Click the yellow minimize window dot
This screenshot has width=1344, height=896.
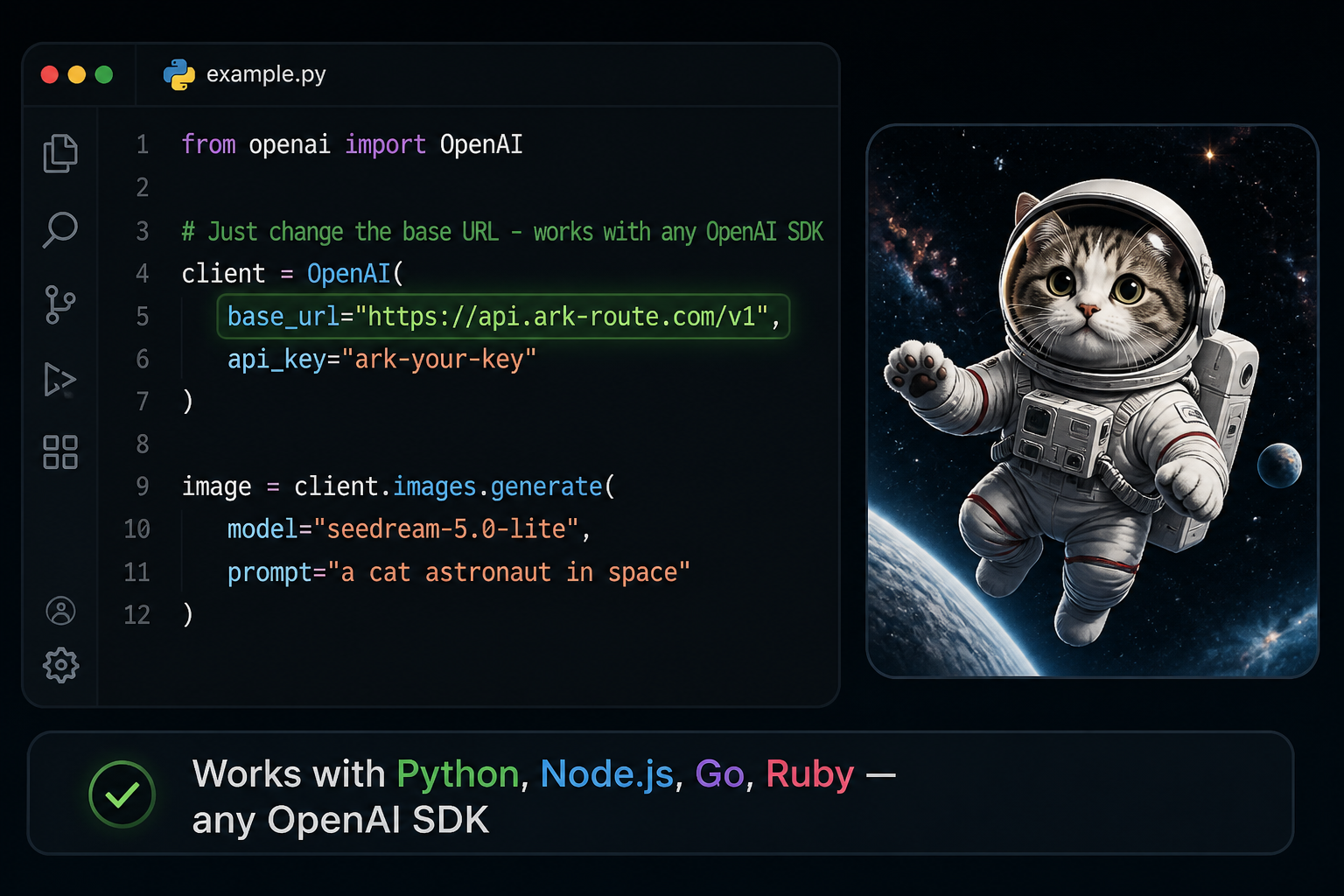(x=77, y=75)
